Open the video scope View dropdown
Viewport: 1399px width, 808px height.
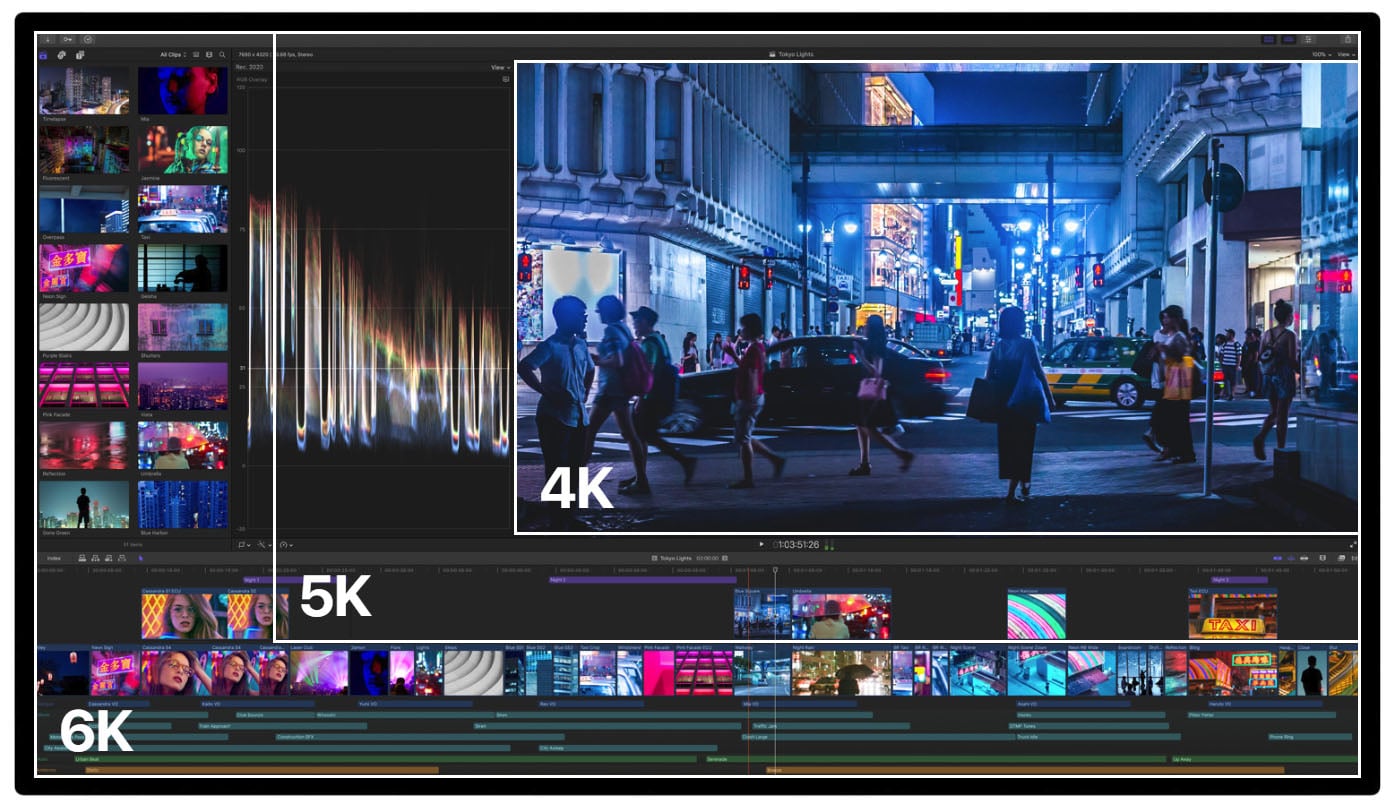click(499, 67)
